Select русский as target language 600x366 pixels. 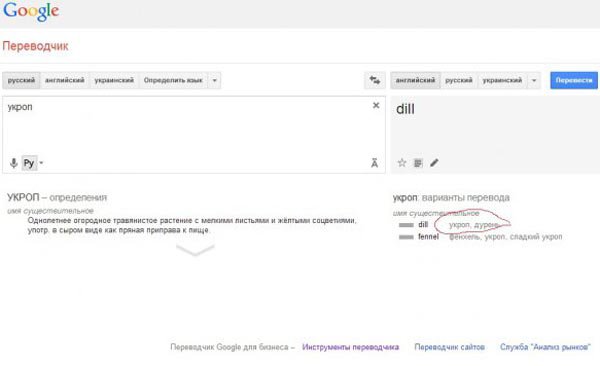pyautogui.click(x=459, y=80)
